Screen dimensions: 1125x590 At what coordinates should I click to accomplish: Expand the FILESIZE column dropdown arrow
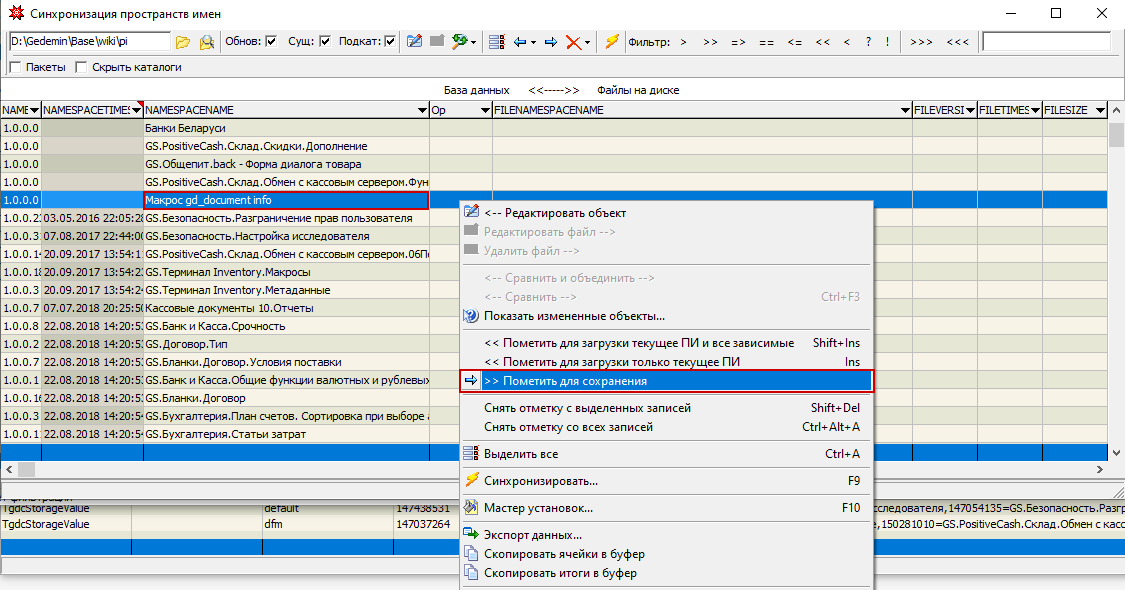[1099, 110]
